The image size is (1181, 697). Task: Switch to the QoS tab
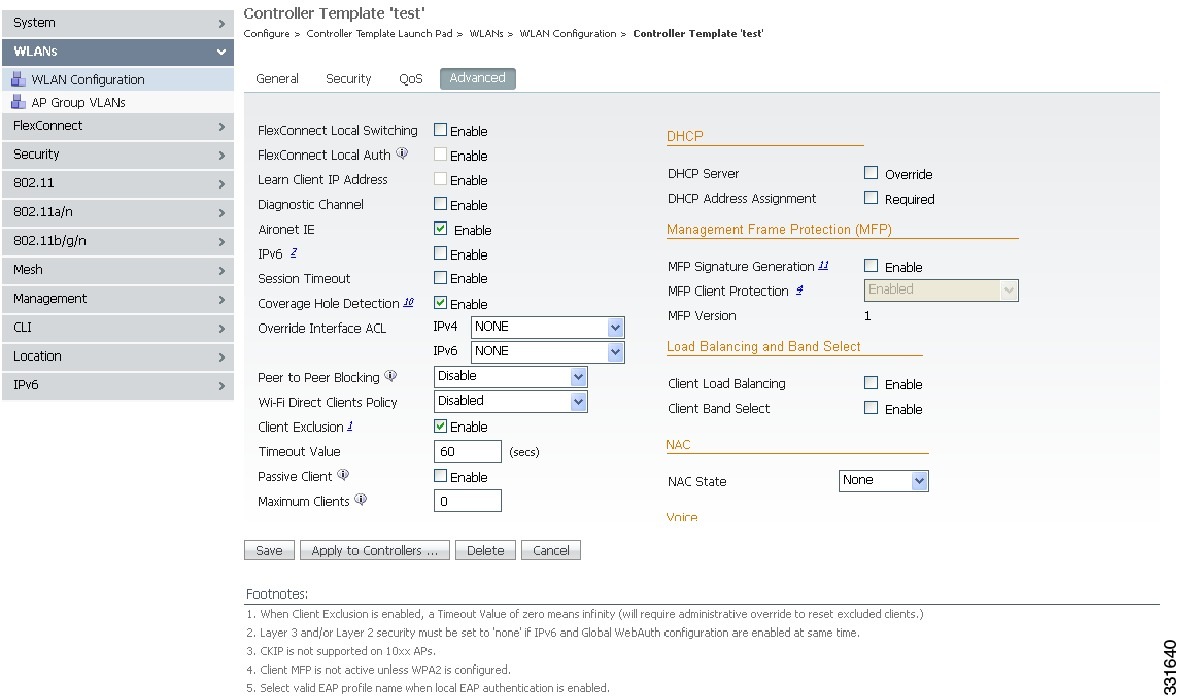tap(410, 78)
